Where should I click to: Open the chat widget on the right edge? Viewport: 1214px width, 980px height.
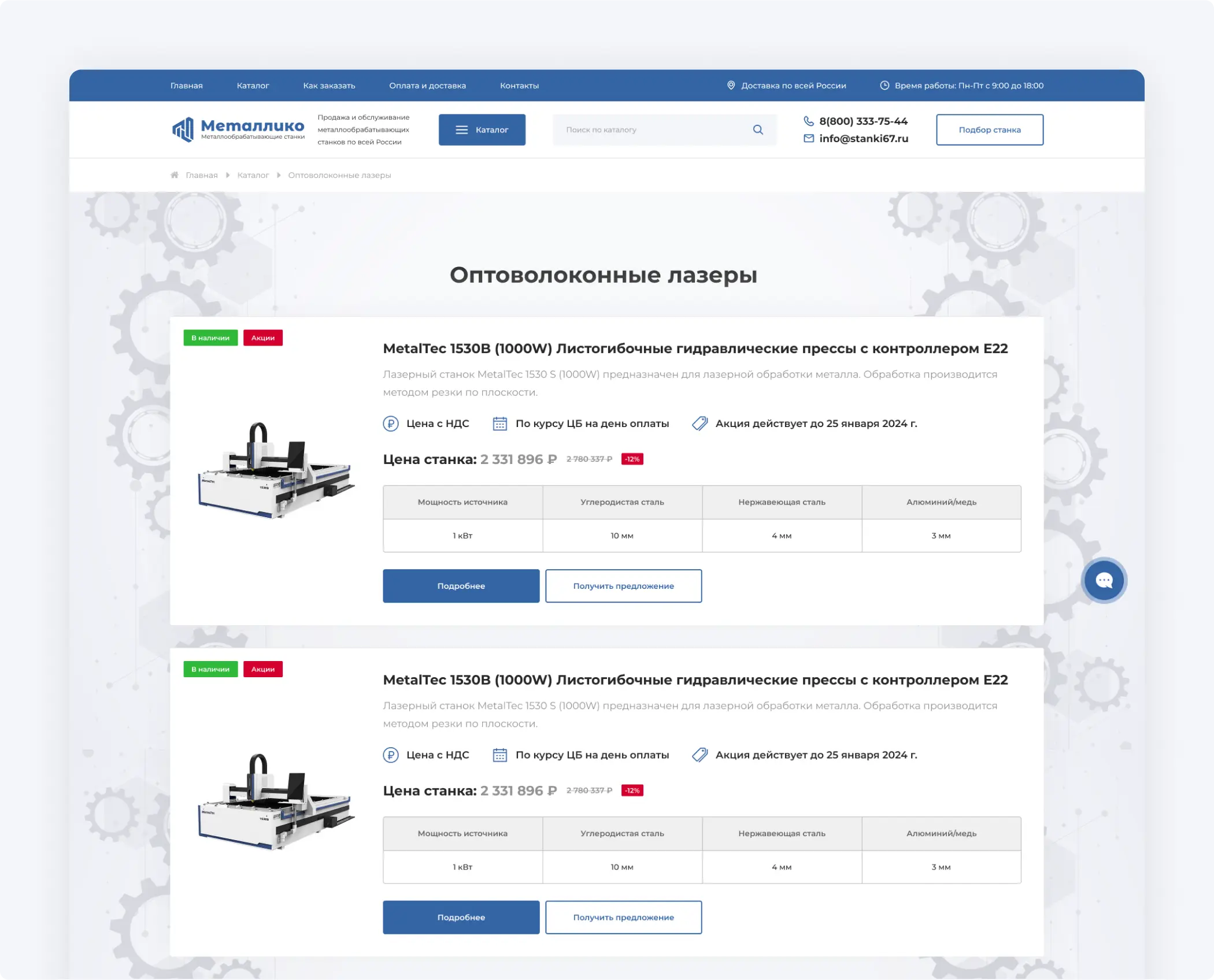[1104, 580]
